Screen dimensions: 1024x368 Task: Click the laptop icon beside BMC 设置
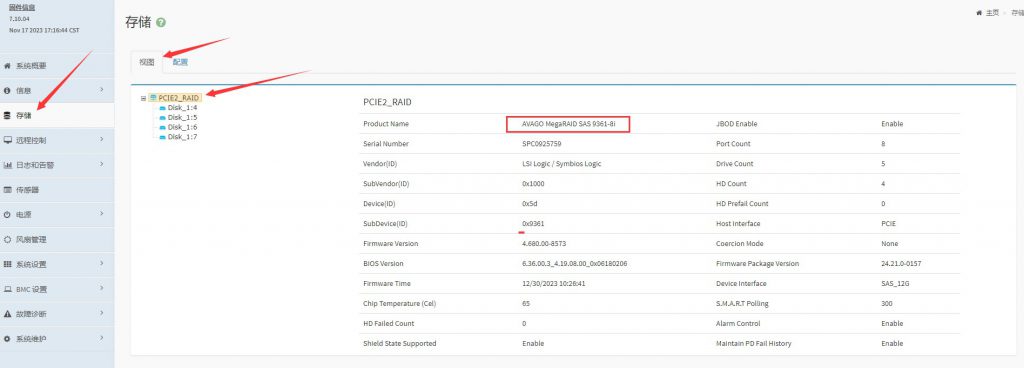click(x=7, y=289)
